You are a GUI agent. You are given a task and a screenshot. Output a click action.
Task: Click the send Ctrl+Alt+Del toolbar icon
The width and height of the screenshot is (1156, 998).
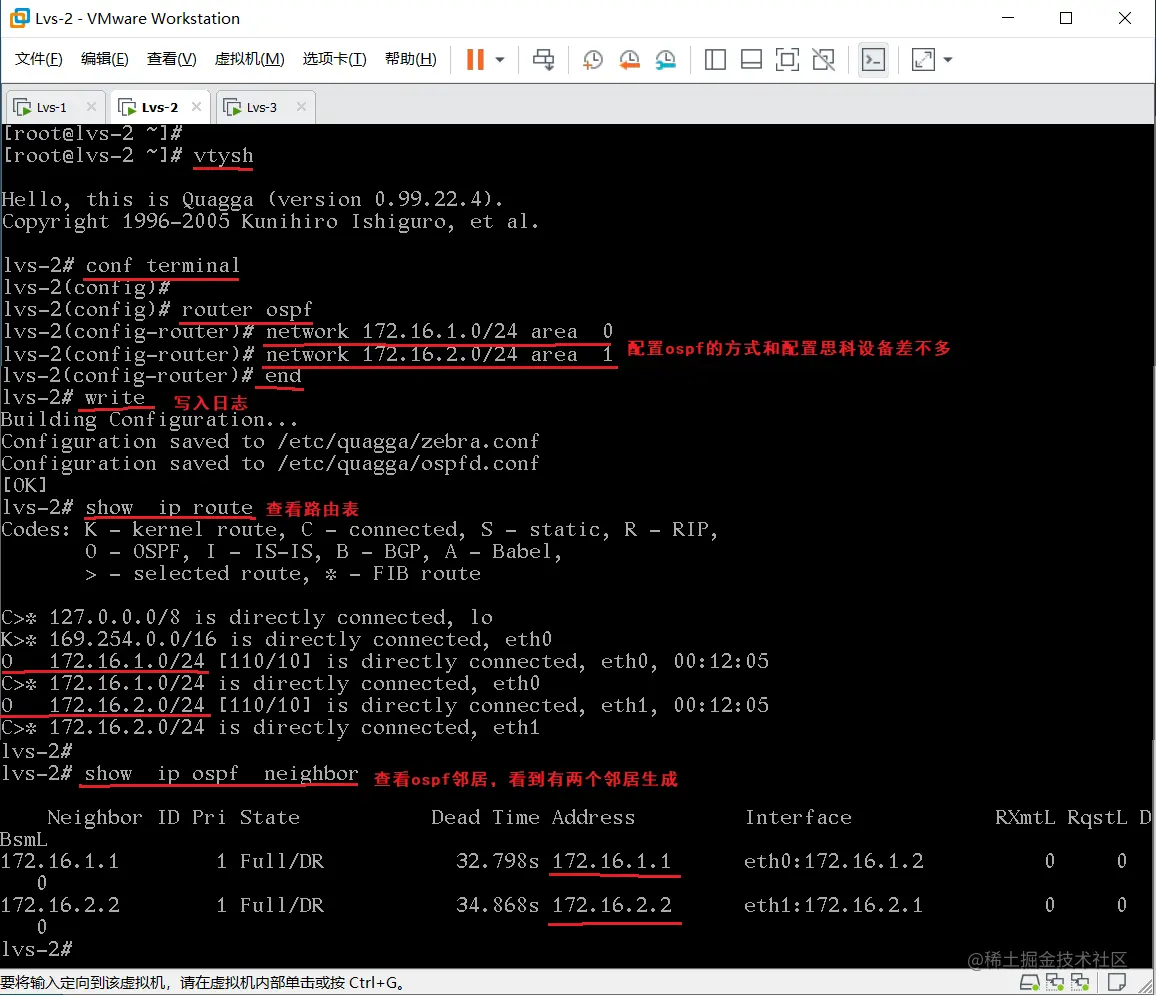pyautogui.click(x=543, y=60)
